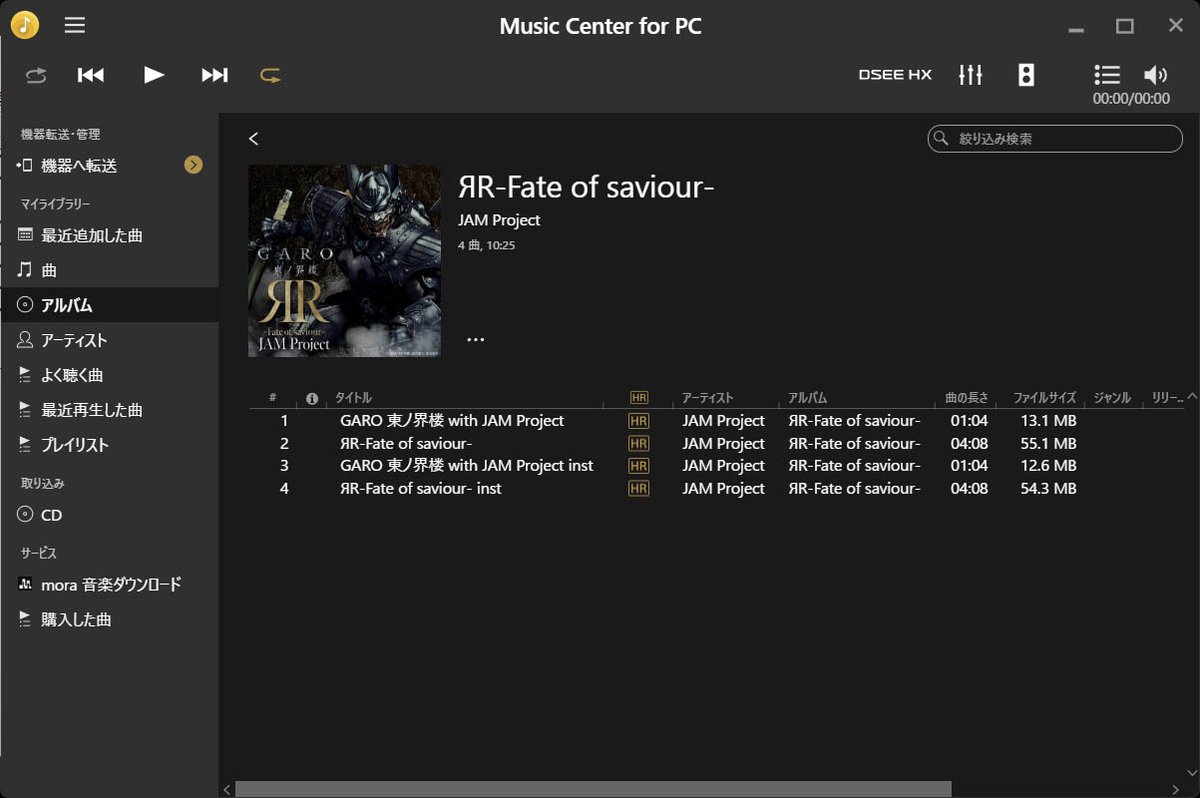Expand the yellow arrow next to 機器へ転送
This screenshot has width=1200, height=798.
(194, 165)
